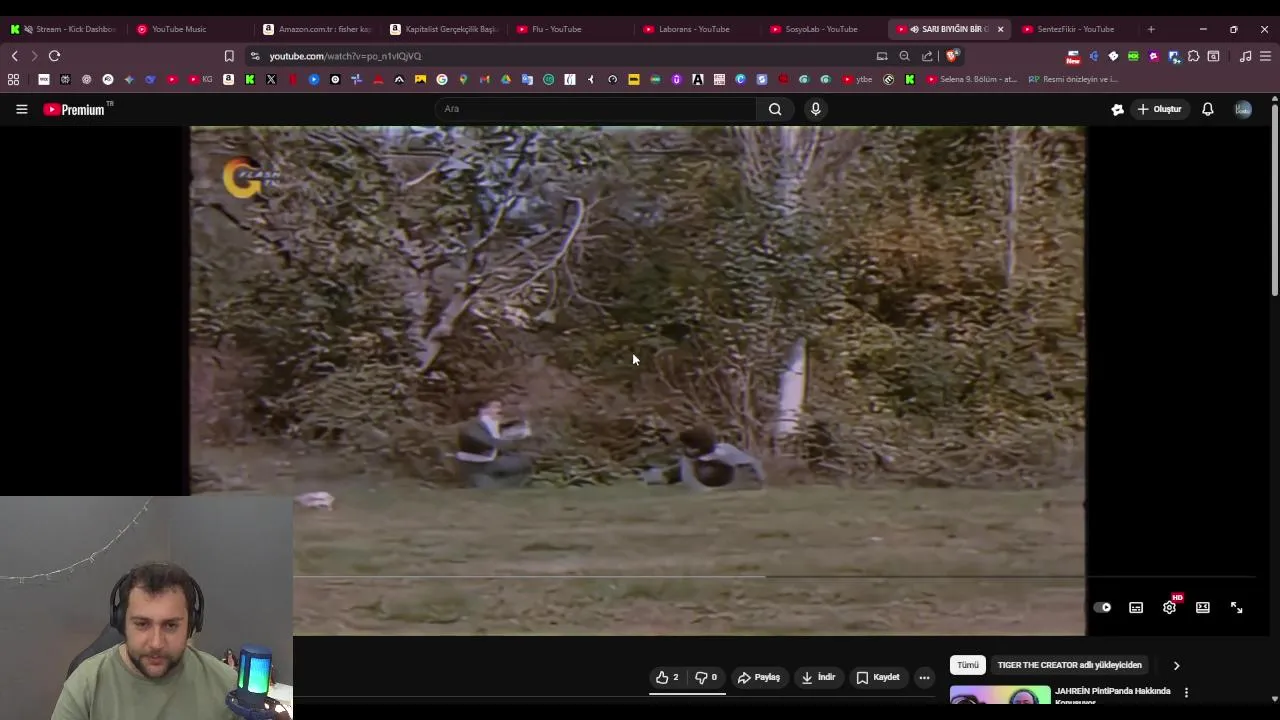Open a new browser tab with the plus button

[x=1151, y=29]
